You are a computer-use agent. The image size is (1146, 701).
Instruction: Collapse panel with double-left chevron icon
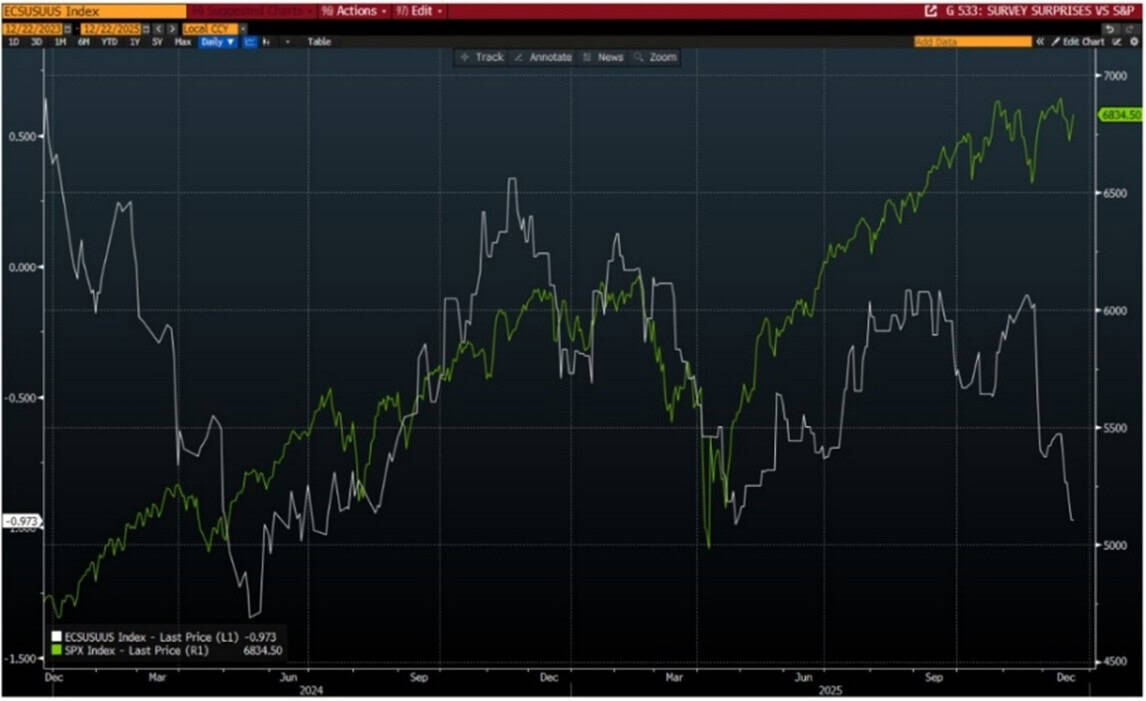[x=1040, y=42]
